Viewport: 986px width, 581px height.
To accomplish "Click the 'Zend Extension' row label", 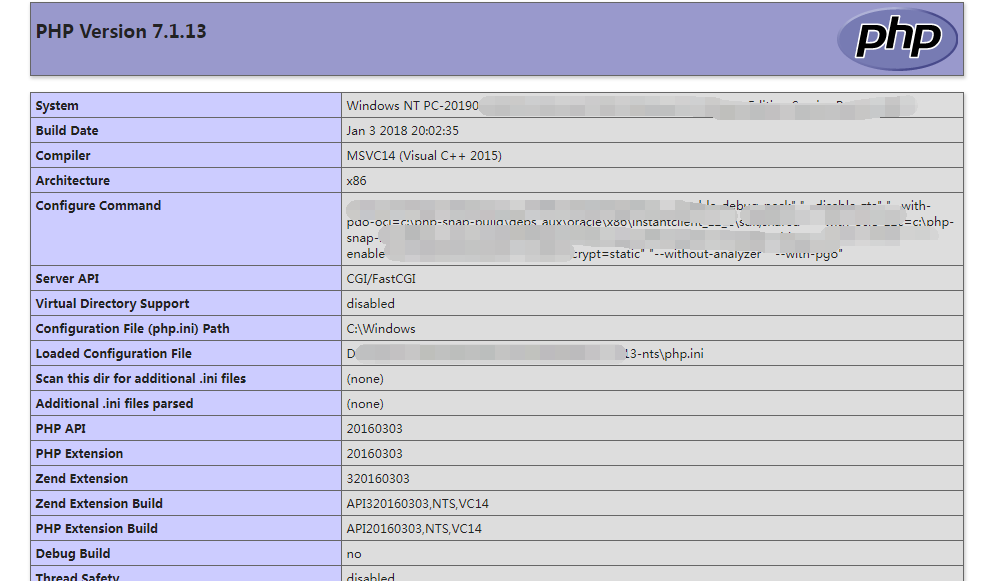I will [82, 479].
